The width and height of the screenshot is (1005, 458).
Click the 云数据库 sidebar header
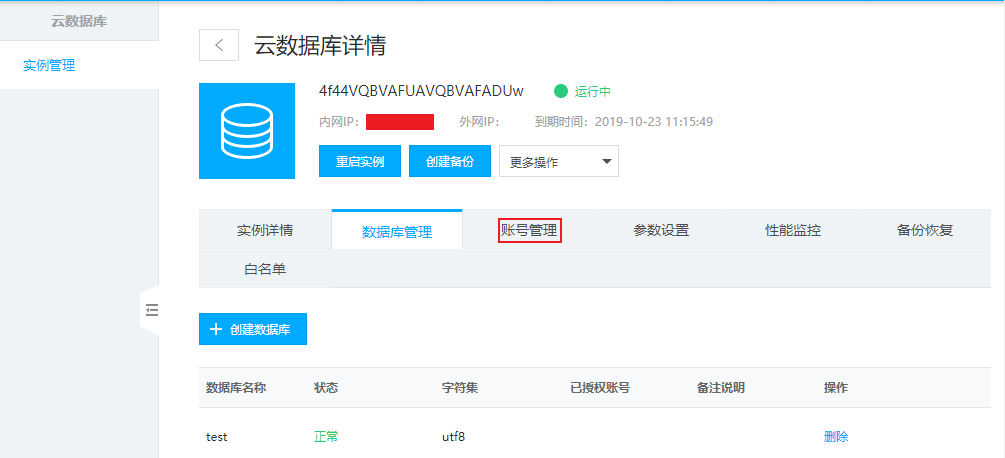[79, 20]
